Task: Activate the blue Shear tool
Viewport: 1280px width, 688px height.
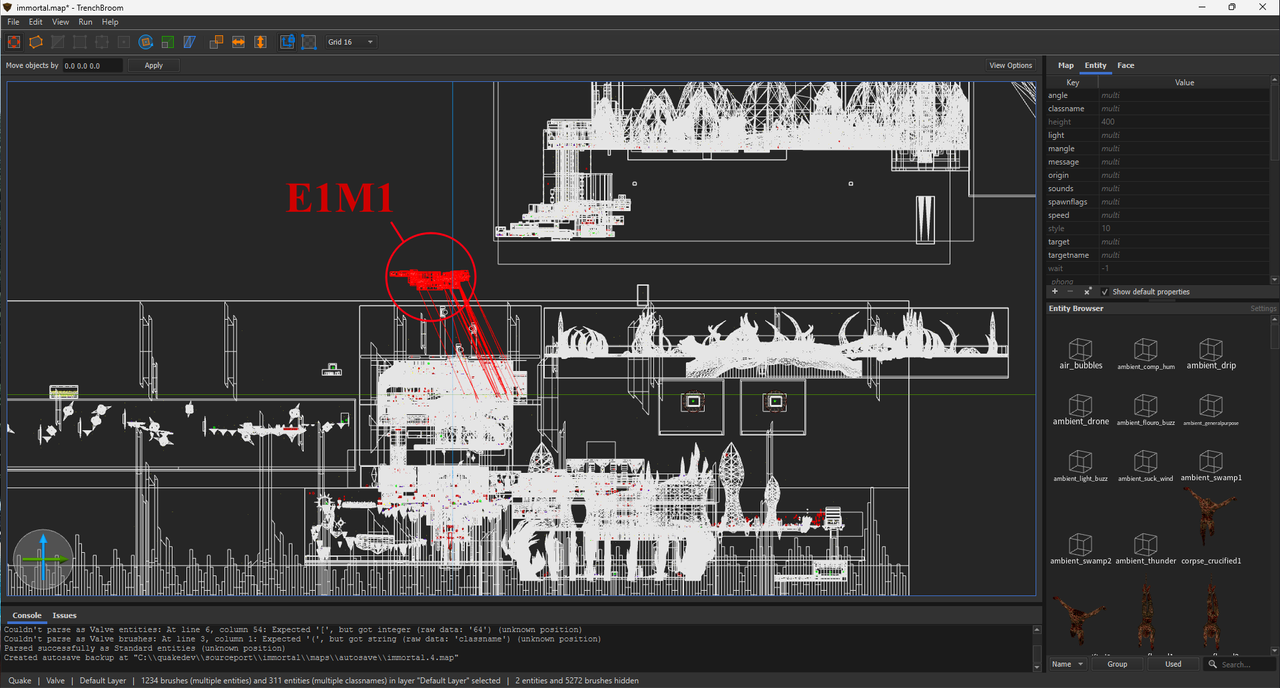Action: coord(190,42)
